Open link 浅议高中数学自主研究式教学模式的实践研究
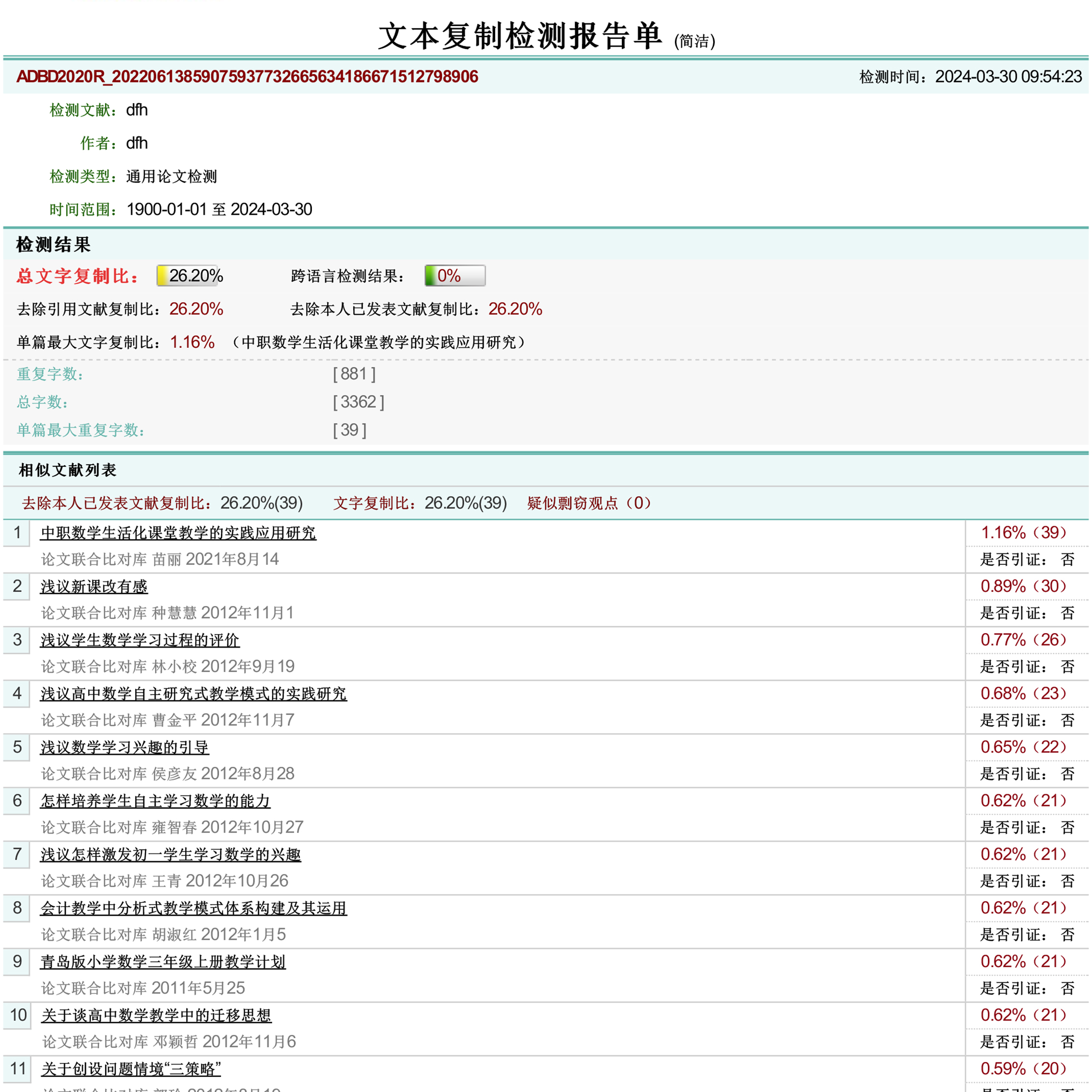 194,694
